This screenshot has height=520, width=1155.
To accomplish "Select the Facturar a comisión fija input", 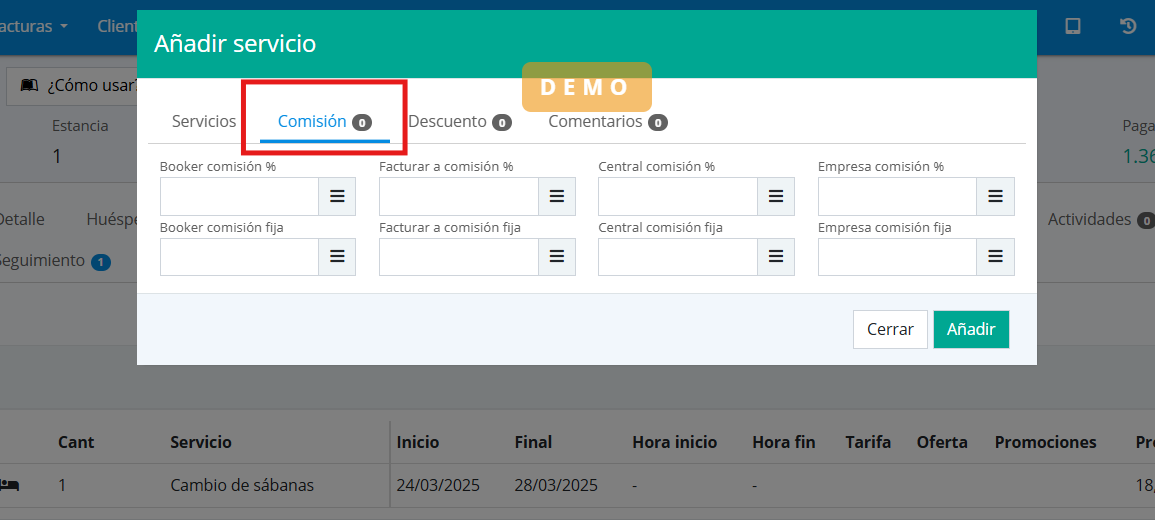I will click(459, 257).
